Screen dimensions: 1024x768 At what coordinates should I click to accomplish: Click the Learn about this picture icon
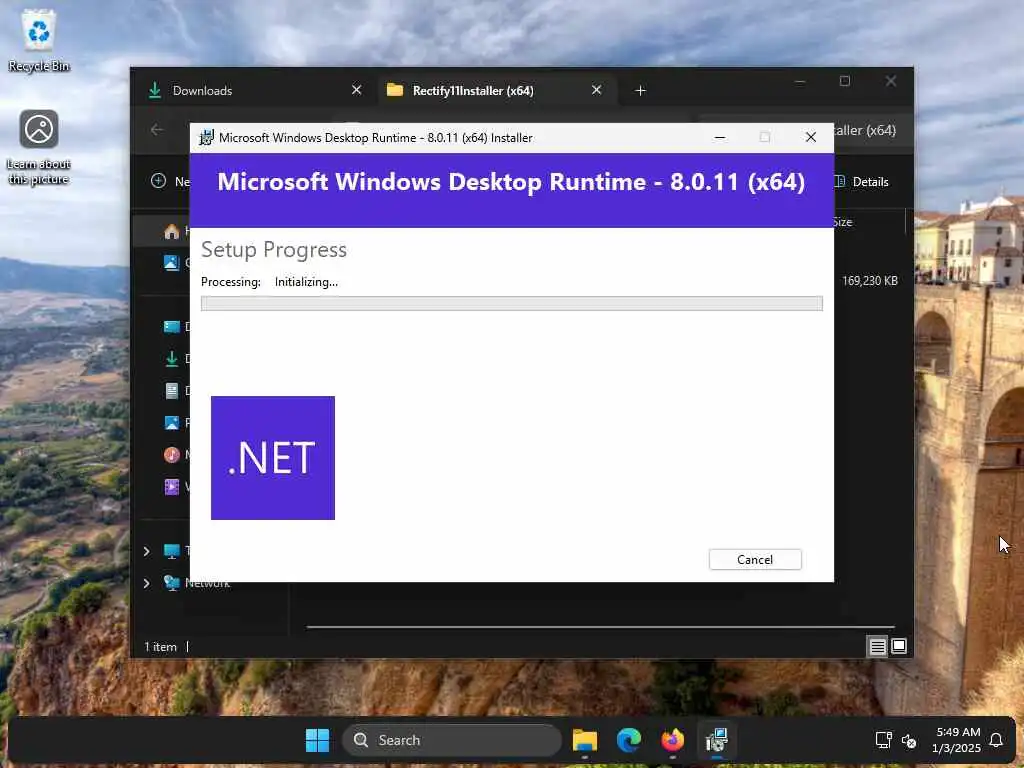(39, 148)
